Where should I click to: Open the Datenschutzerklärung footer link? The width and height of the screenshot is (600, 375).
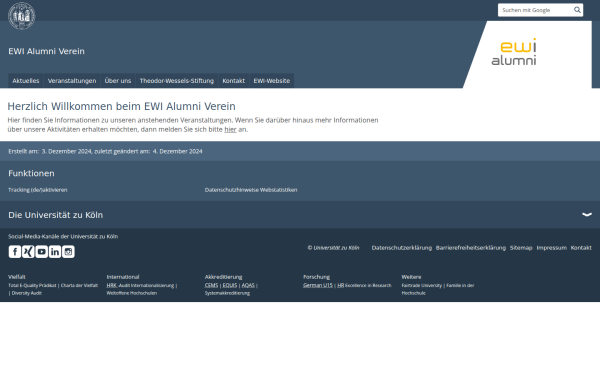click(x=402, y=248)
